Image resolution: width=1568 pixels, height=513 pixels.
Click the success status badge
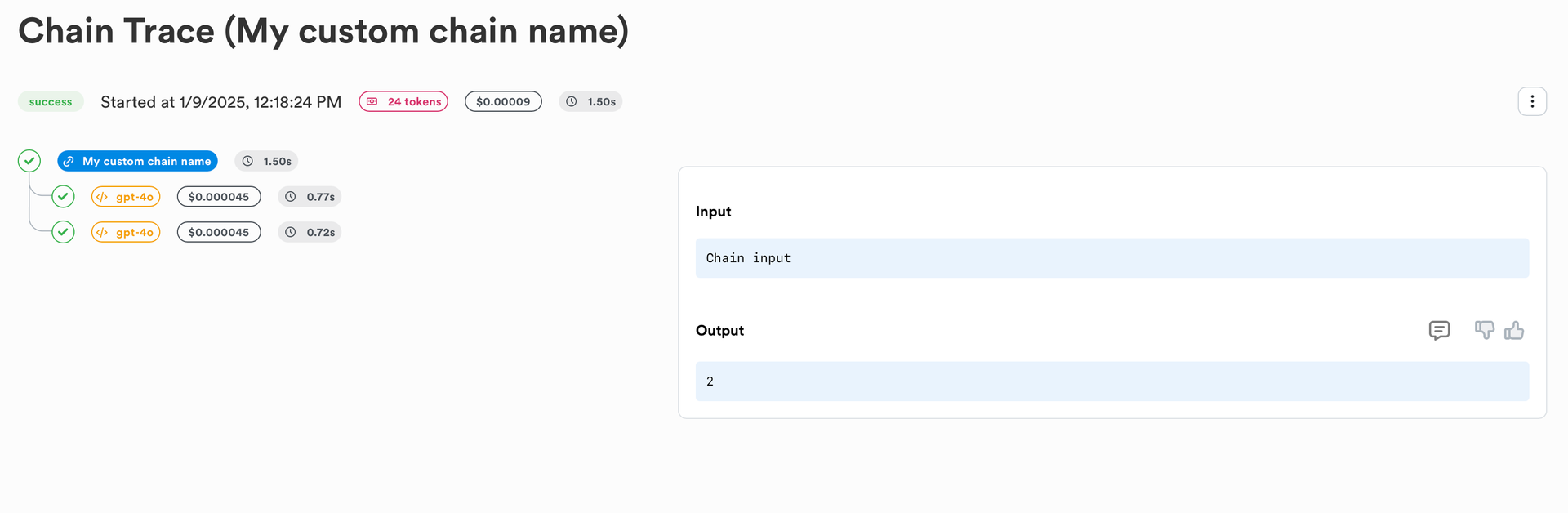click(51, 102)
